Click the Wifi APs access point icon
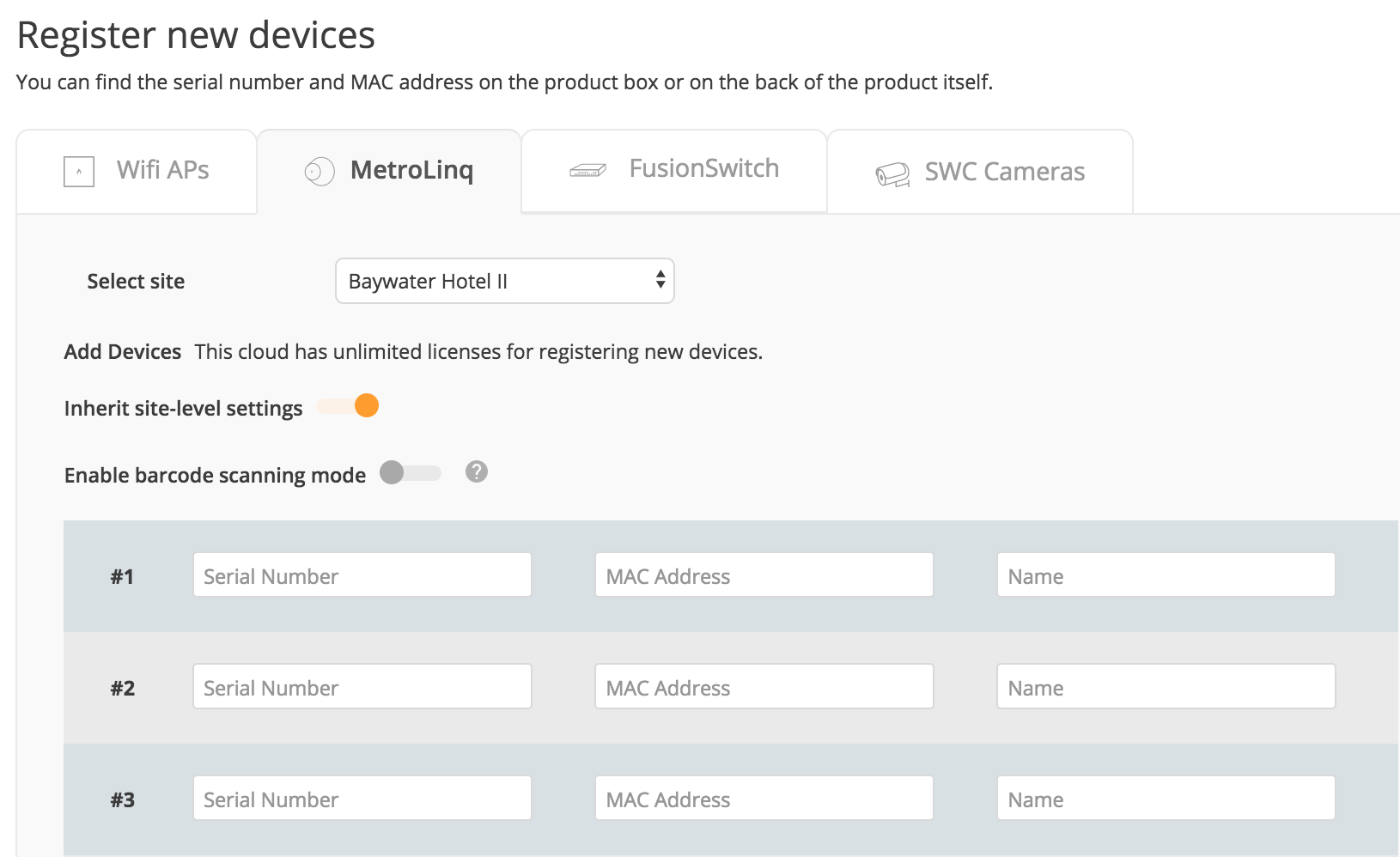Viewport: 1400px width, 857px height. (79, 172)
